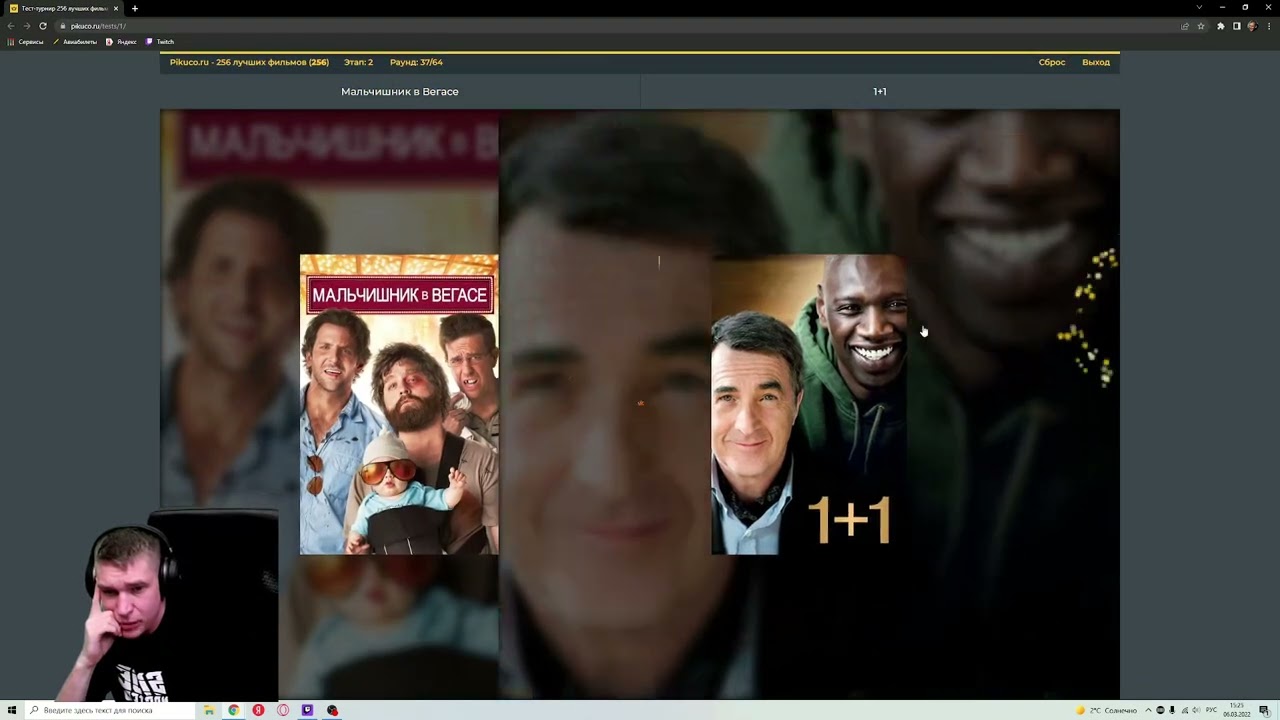Open Yandex browser from the taskbar
Image resolution: width=1280 pixels, height=720 pixels.
[x=258, y=710]
